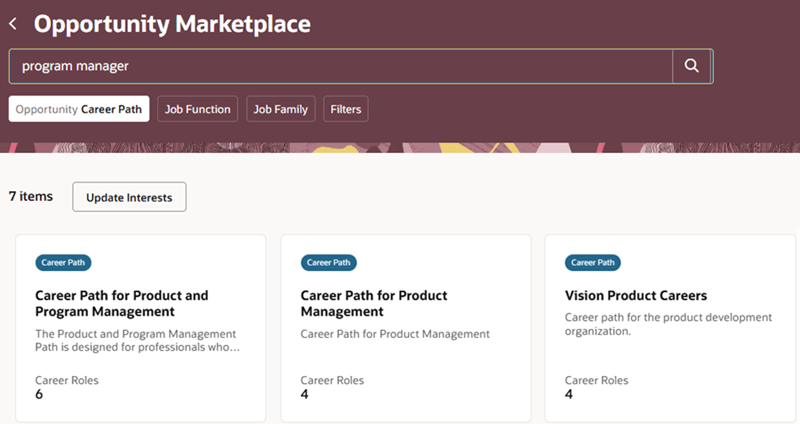Open the Vision Product Careers card title
This screenshot has width=800, height=424.
click(636, 296)
